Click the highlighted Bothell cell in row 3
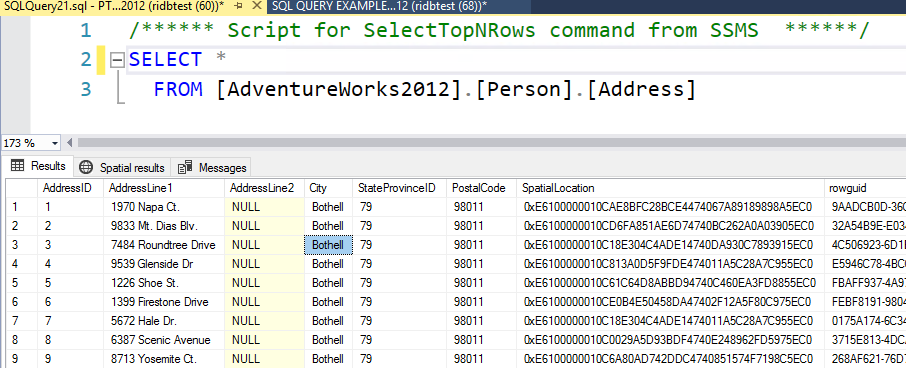Screen dimensions: 906x368 328,245
